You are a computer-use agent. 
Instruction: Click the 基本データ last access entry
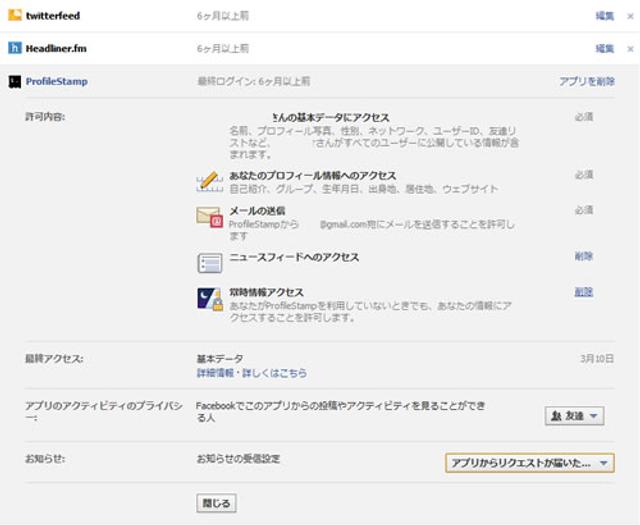pyautogui.click(x=220, y=359)
